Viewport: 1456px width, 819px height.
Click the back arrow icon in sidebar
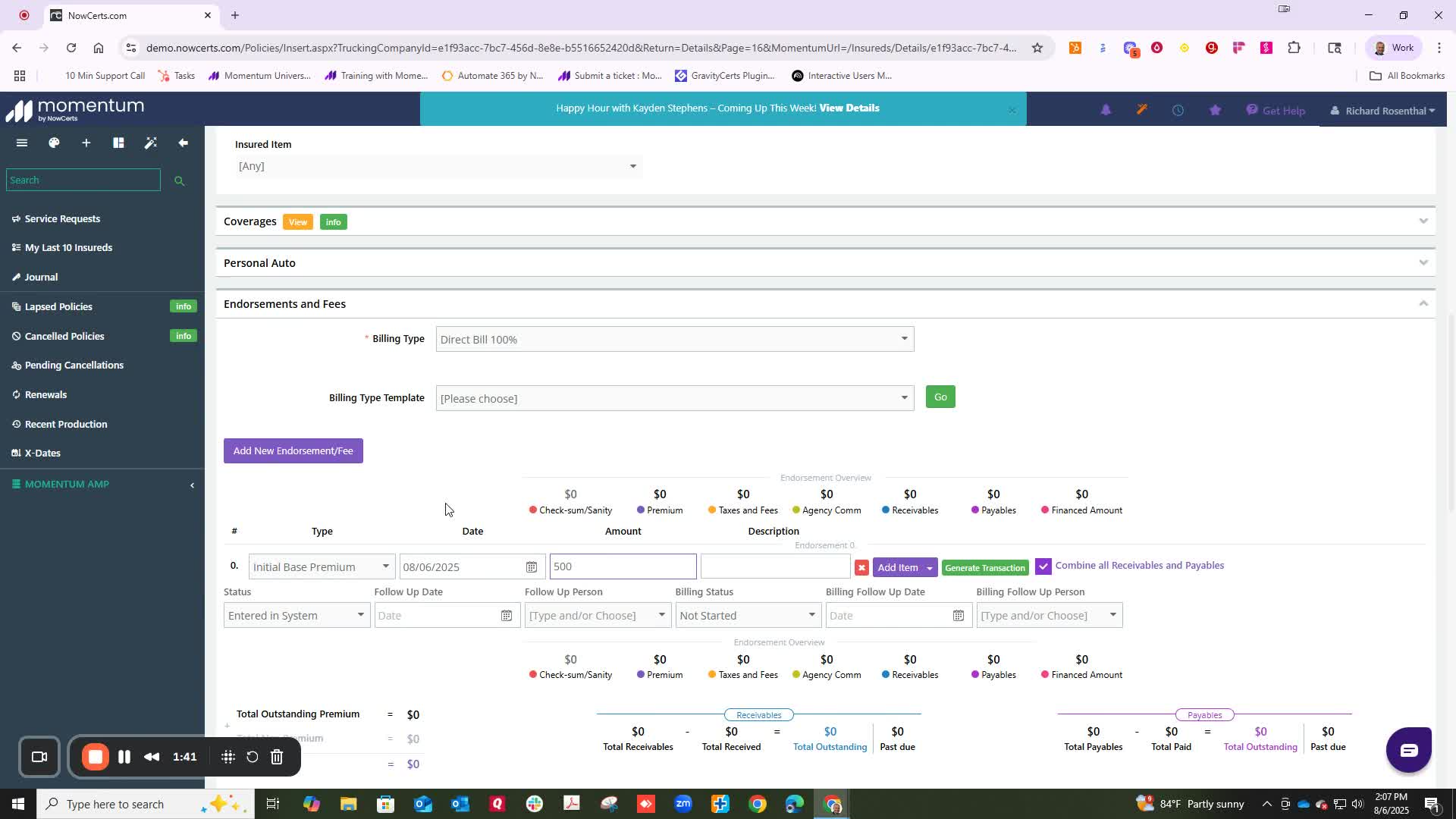[183, 143]
